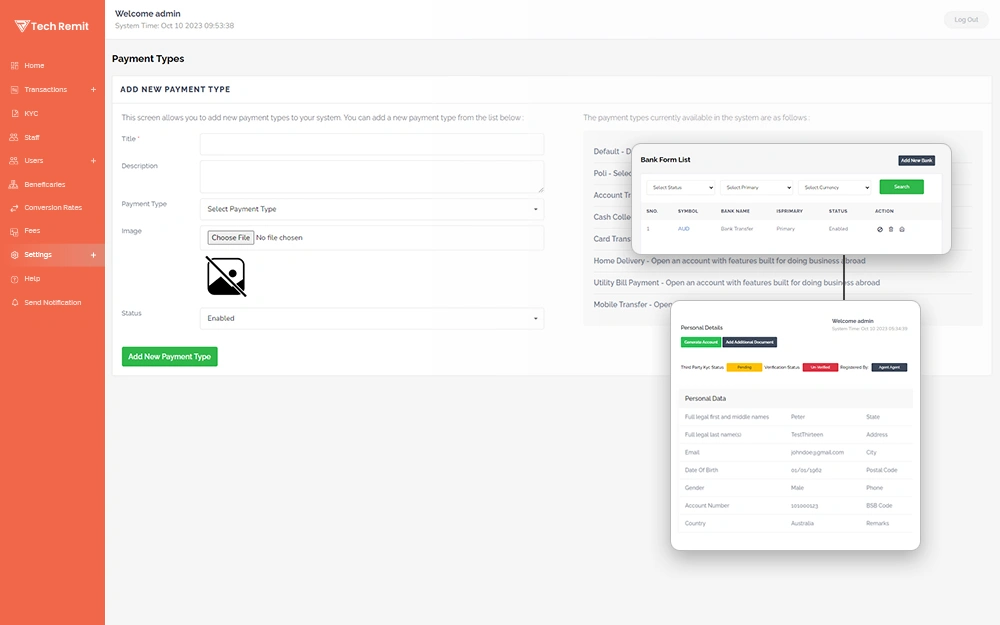This screenshot has height=625, width=1000.
Task: Open the Status Enabled dropdown
Action: (x=372, y=319)
